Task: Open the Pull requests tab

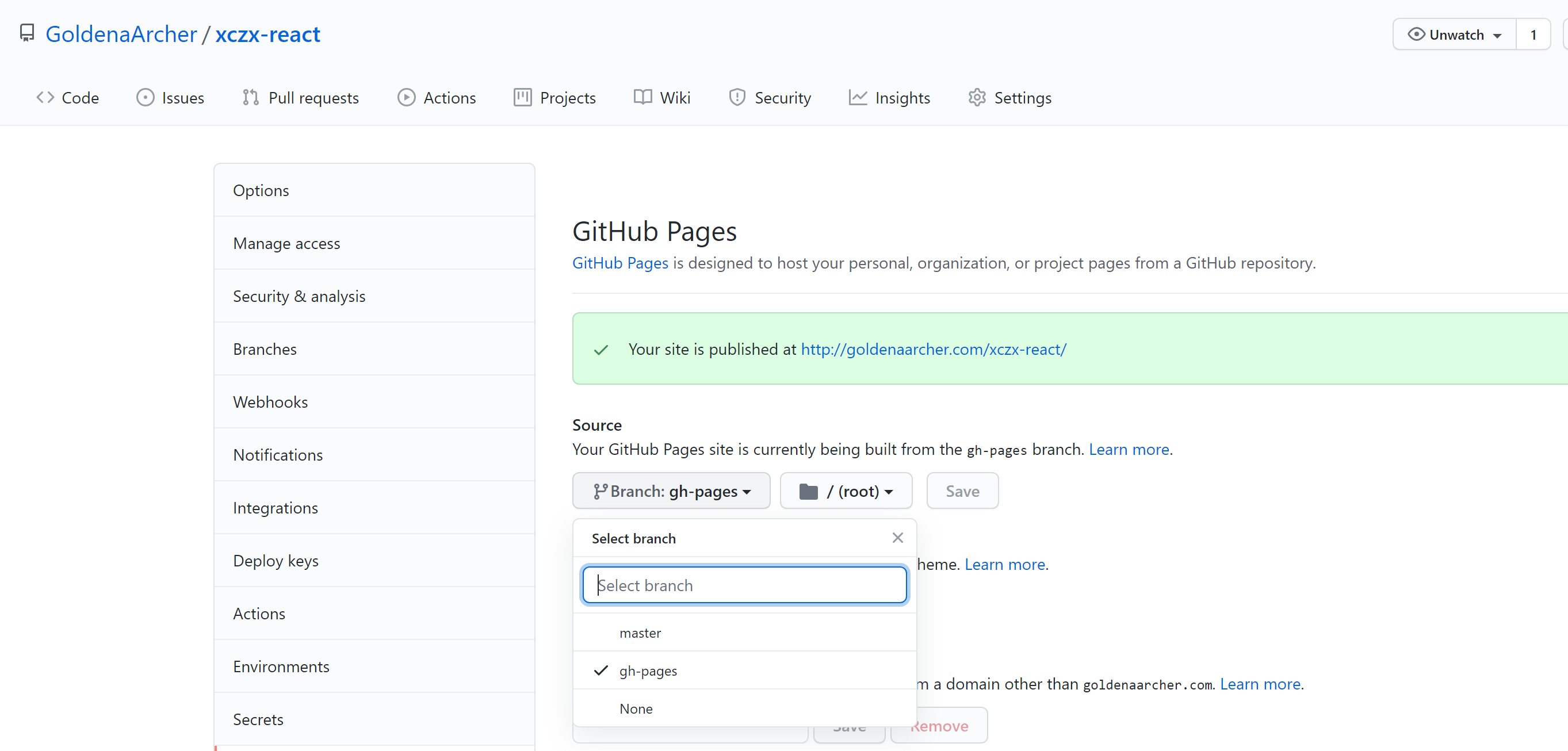Action: click(301, 97)
